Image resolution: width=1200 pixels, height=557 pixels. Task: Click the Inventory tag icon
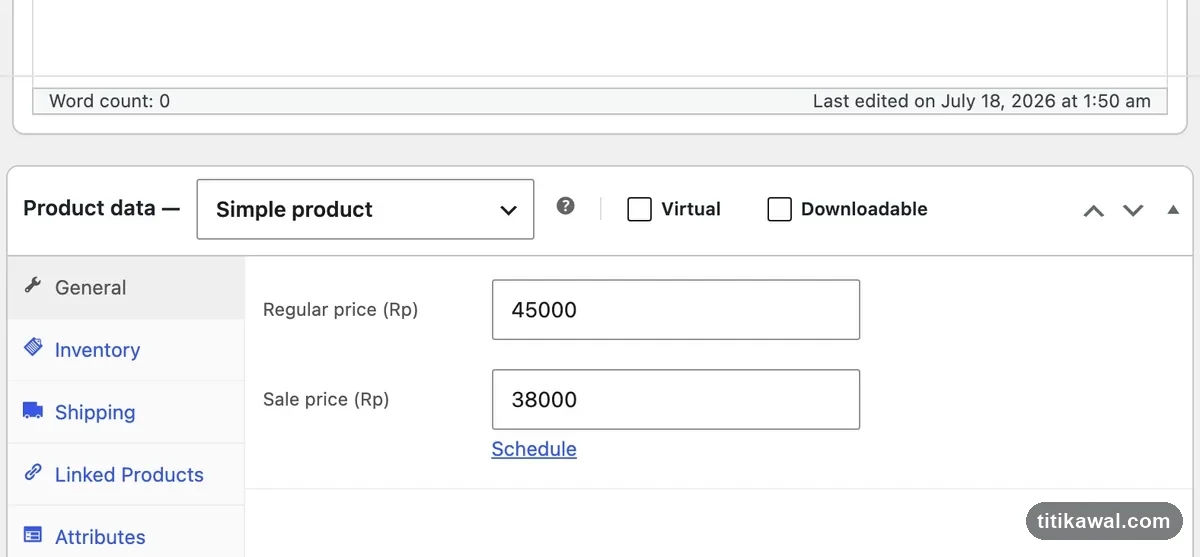click(x=33, y=348)
